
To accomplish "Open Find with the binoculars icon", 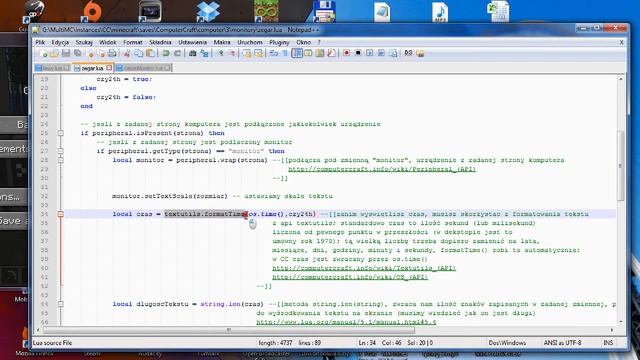I will (193, 53).
